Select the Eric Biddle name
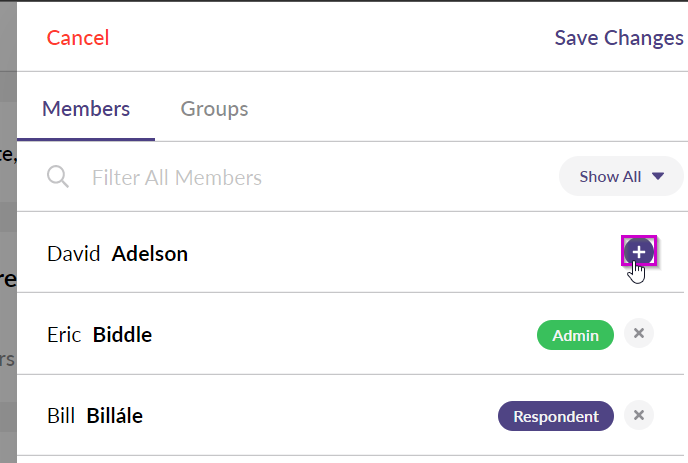 tap(100, 335)
